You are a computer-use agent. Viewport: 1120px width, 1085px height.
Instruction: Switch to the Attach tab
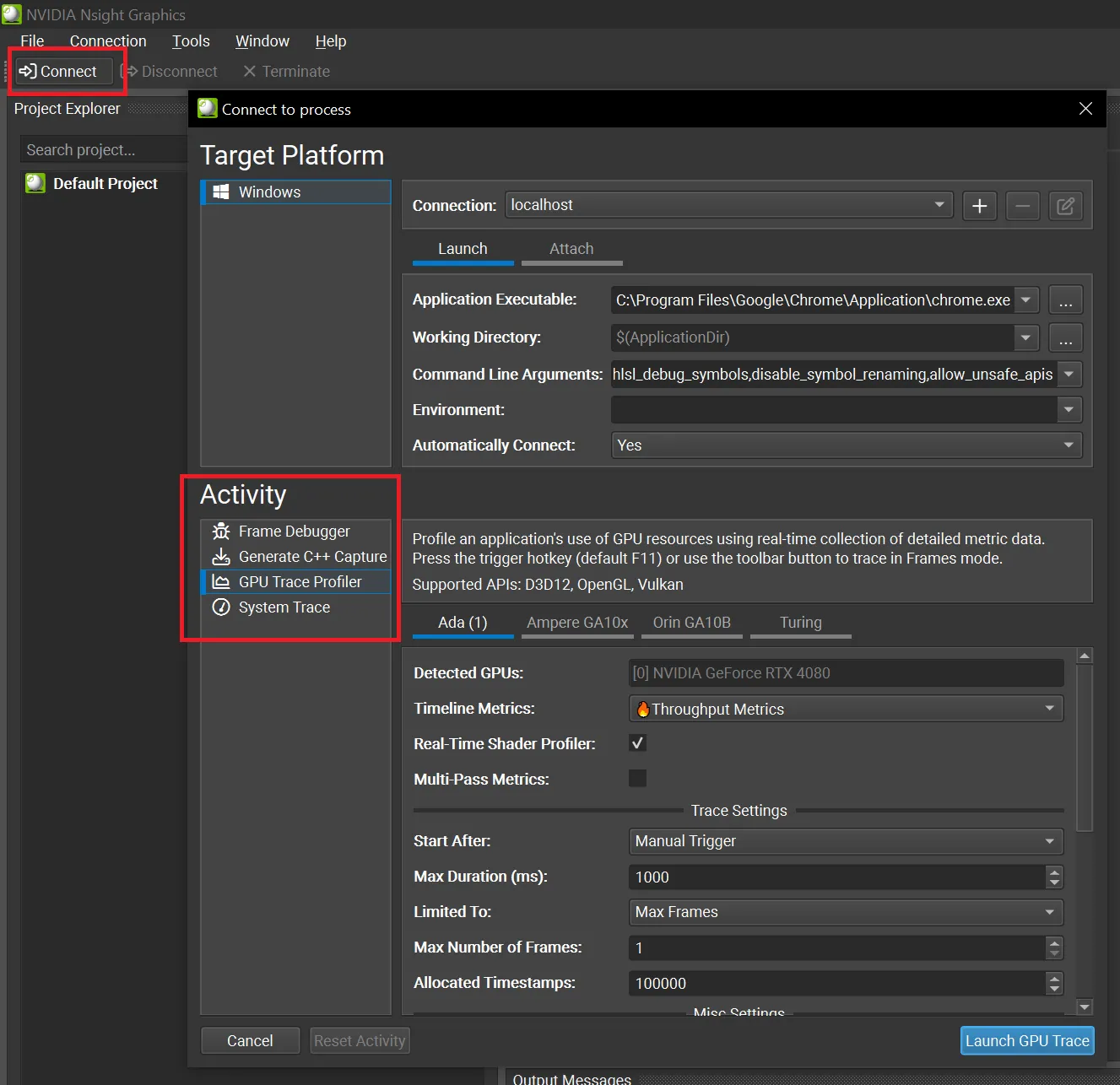click(571, 248)
